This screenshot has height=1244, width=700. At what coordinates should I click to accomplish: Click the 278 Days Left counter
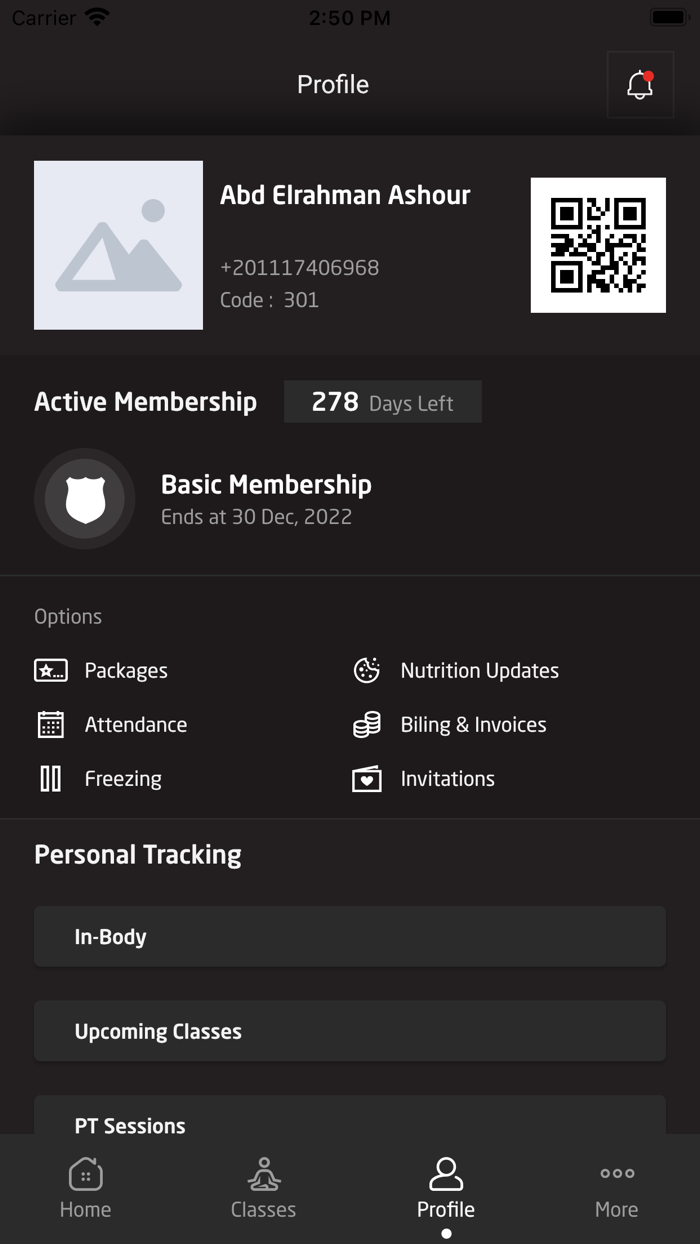[383, 401]
